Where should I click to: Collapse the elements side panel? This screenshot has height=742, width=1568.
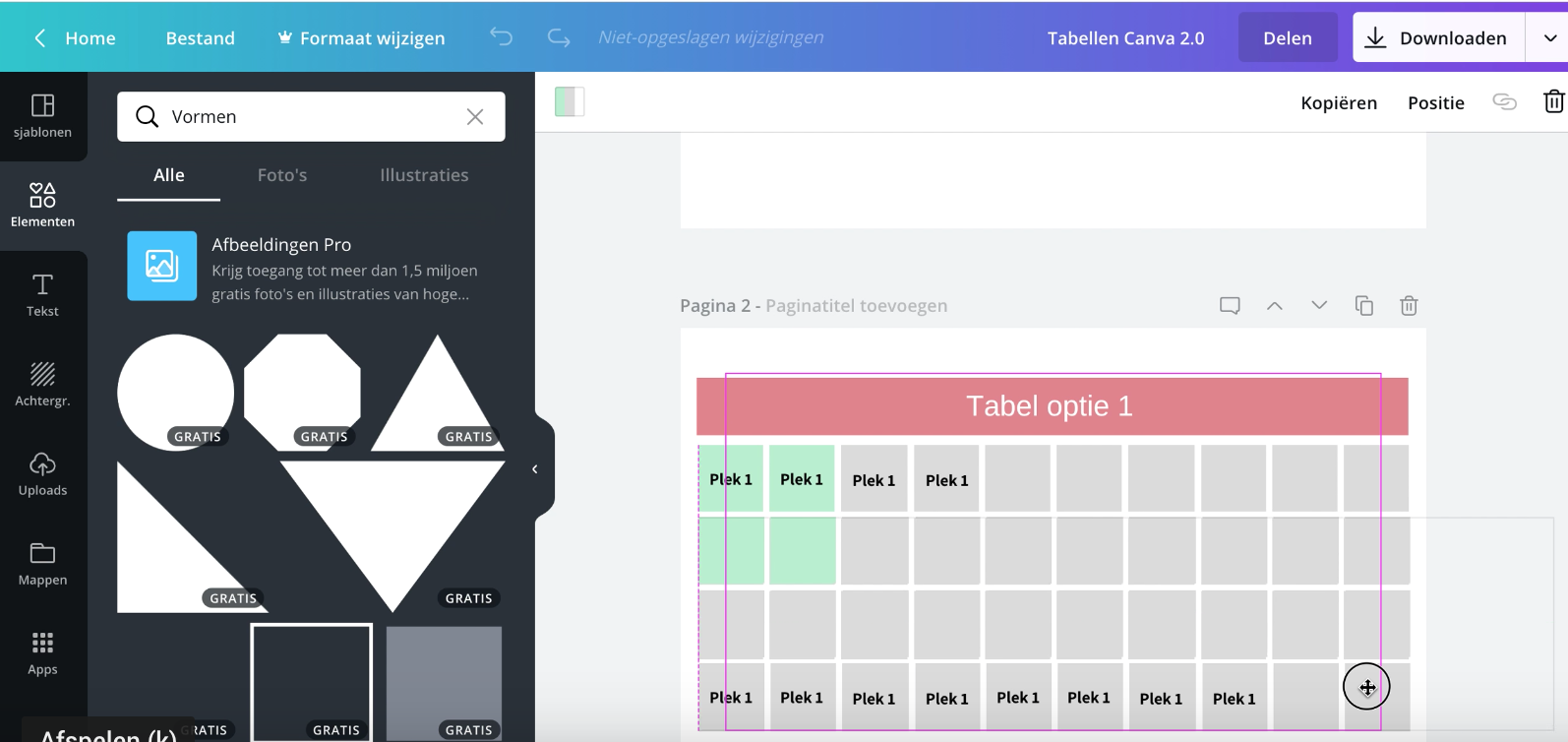point(535,469)
